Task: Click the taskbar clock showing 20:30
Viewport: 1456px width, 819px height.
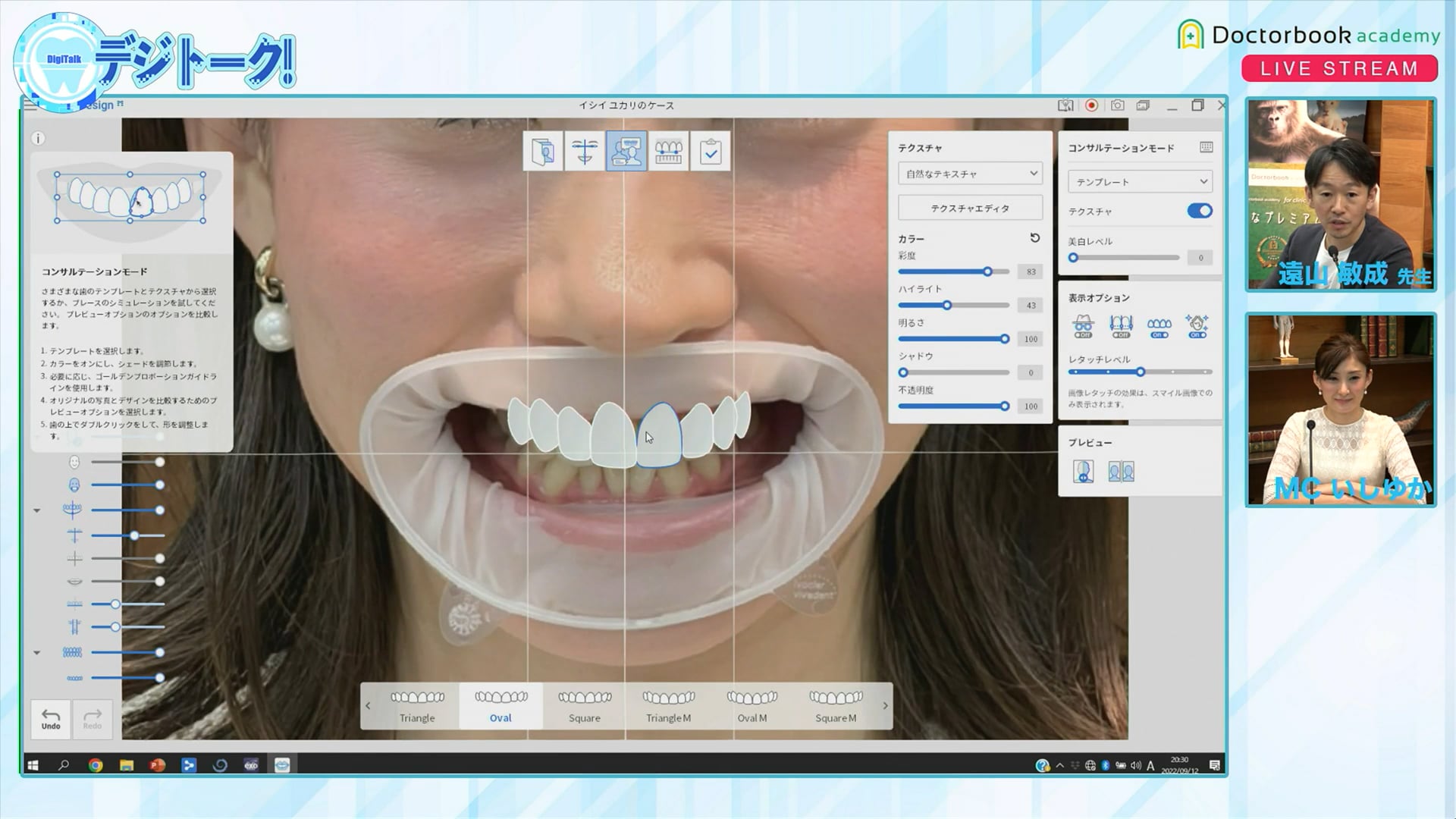Action: (1180, 765)
